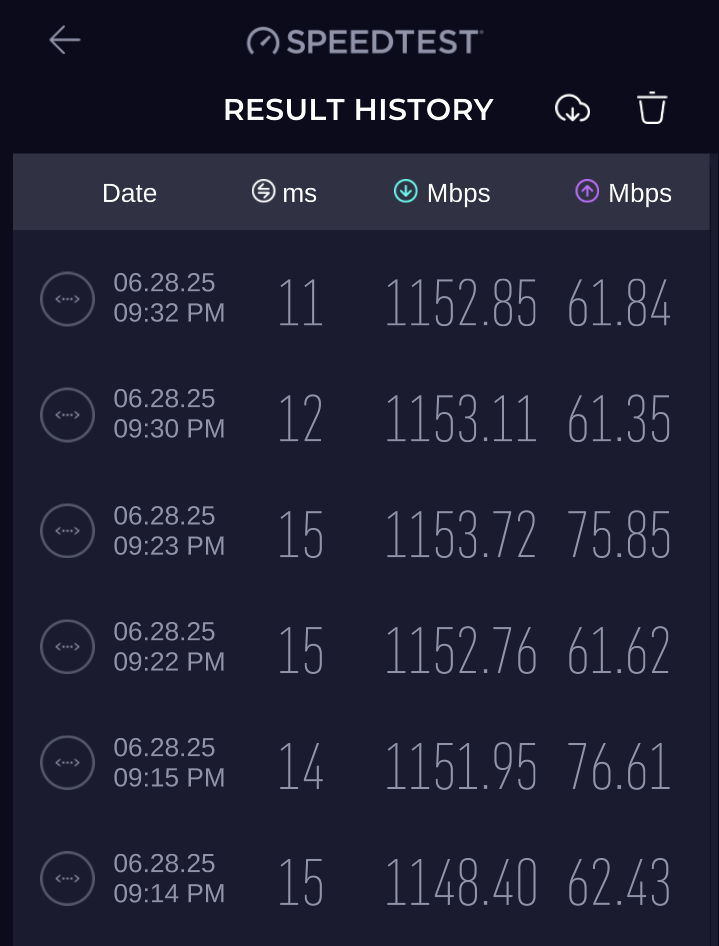Viewport: 719px width, 946px height.
Task: Sort by upload Mbps column header
Action: point(624,193)
